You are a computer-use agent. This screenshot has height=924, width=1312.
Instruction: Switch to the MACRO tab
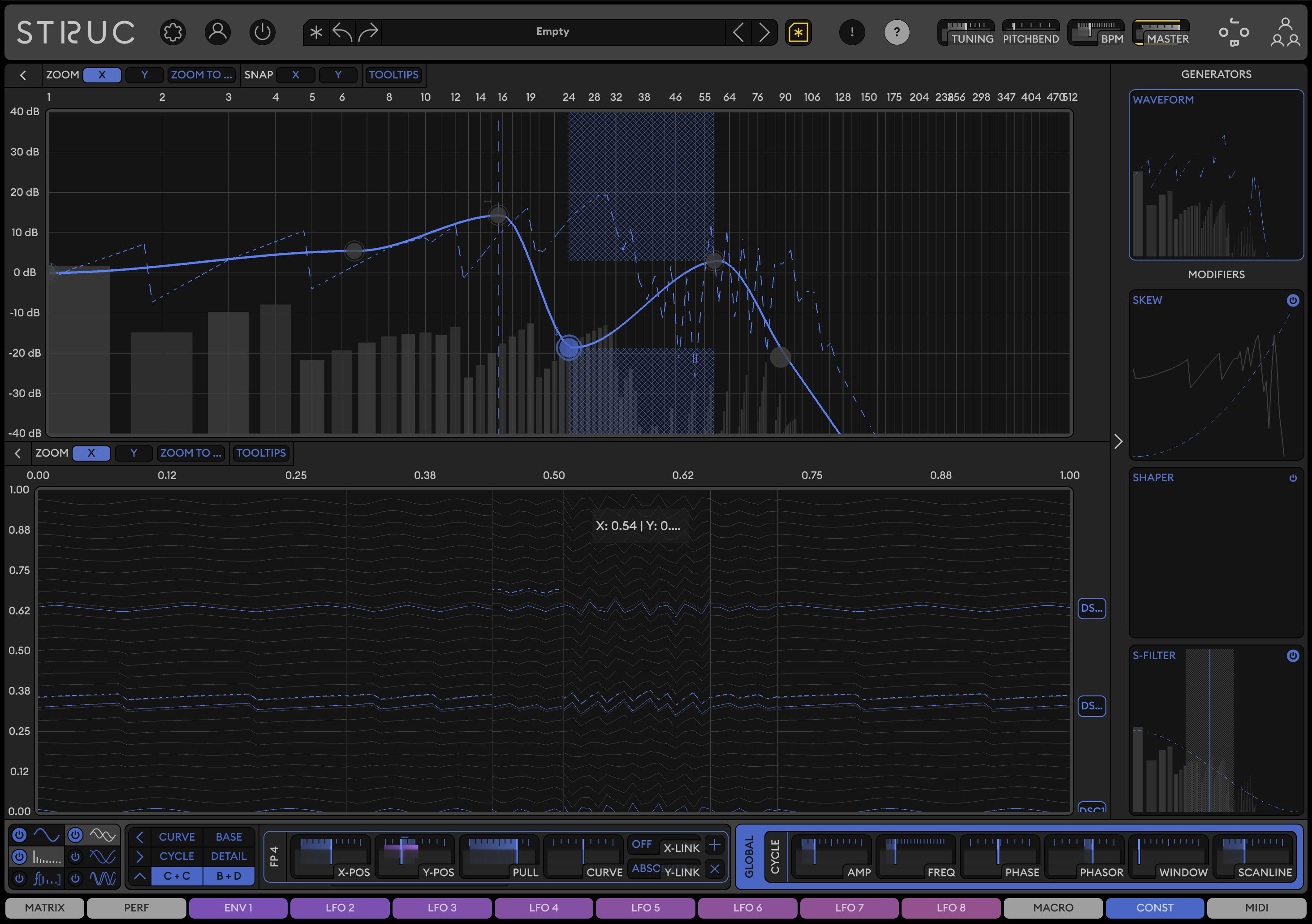click(1053, 907)
